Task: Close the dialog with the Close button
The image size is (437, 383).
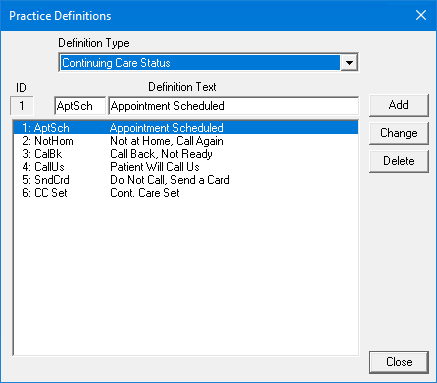Action: point(399,362)
